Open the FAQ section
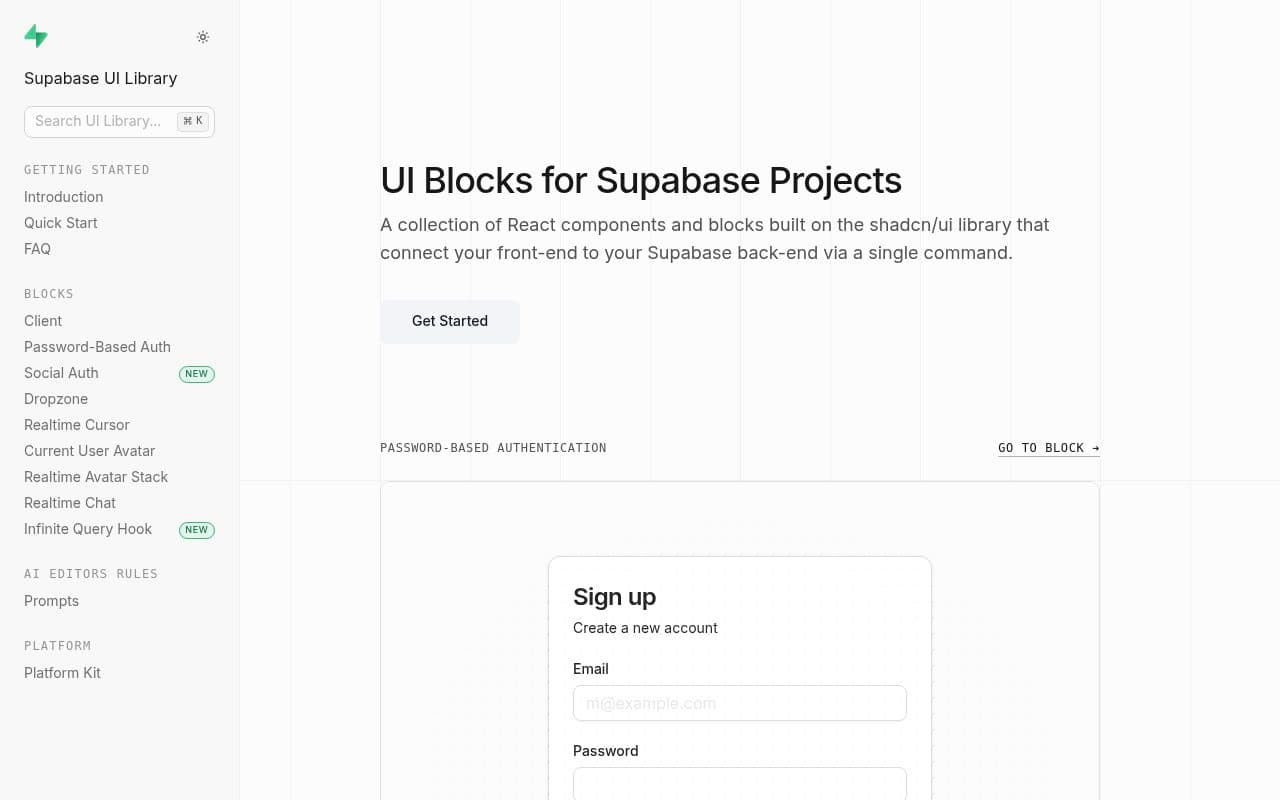The height and width of the screenshot is (800, 1280). coord(37,249)
